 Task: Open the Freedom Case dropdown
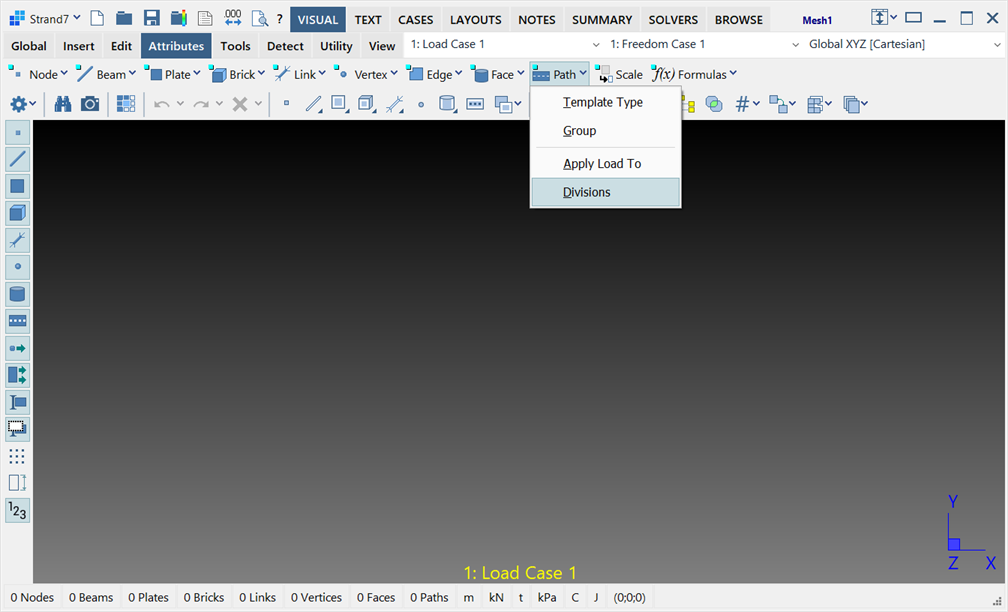tap(796, 45)
